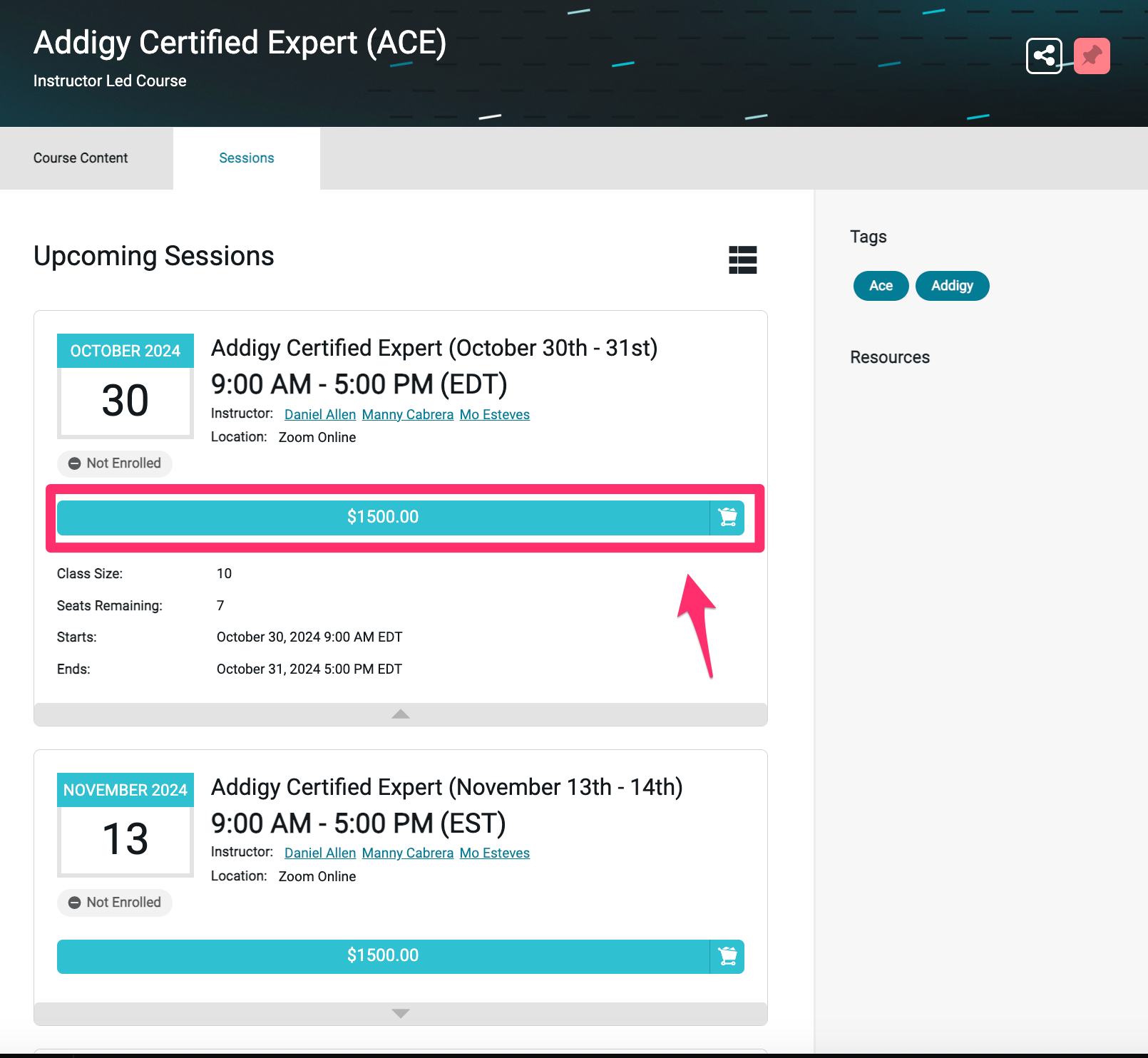Click the share icon in header
The image size is (1148, 1058).
1044,56
